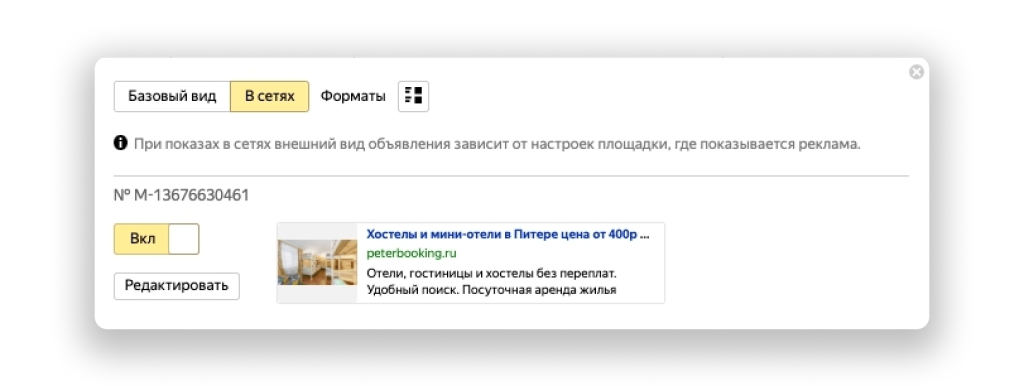Image resolution: width=1024 pixels, height=386 pixels.
Task: Toggle the Вкл ad switch off
Action: point(157,239)
